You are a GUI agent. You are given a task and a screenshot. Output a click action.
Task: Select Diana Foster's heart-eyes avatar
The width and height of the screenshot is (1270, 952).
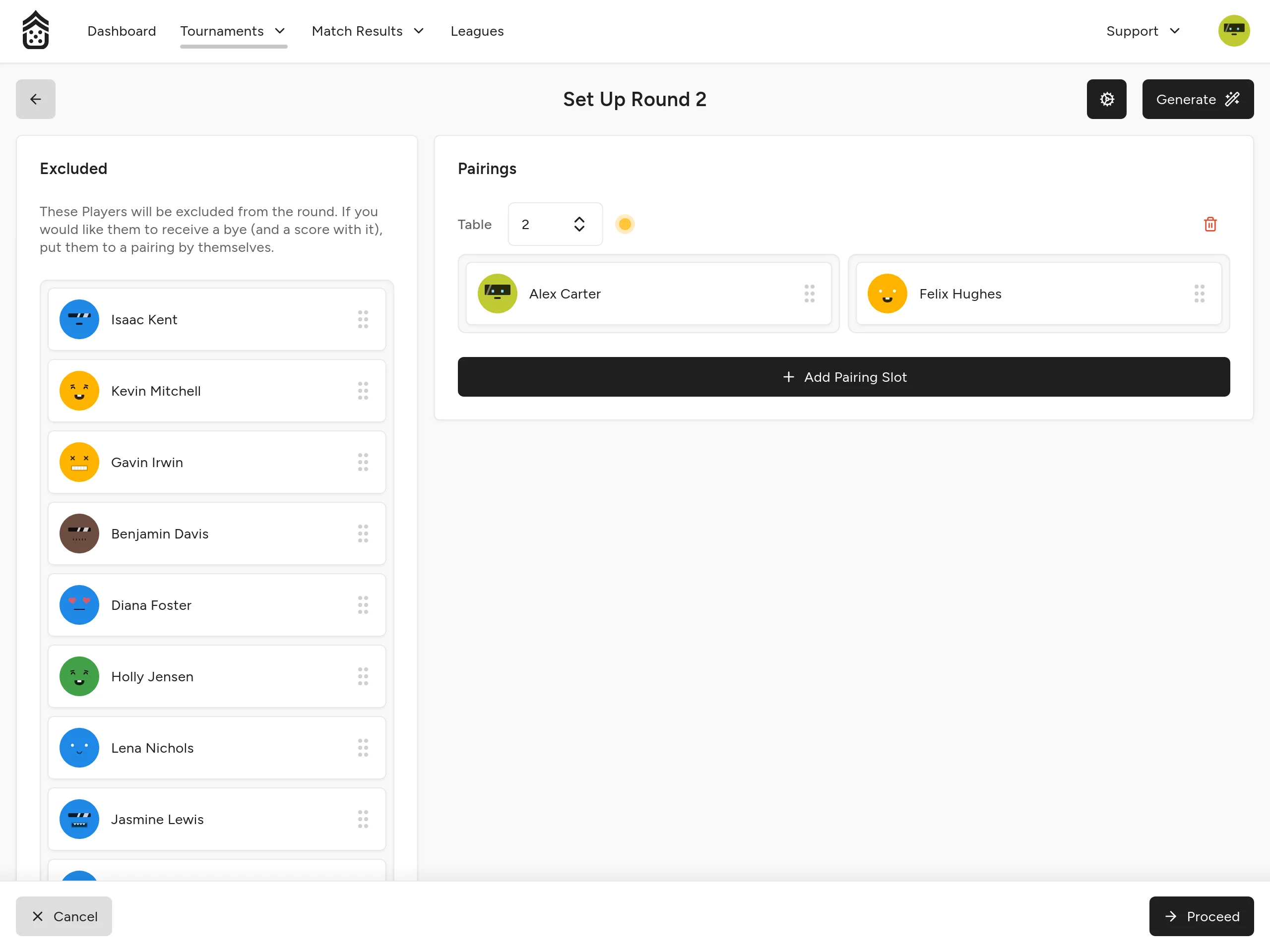79,605
